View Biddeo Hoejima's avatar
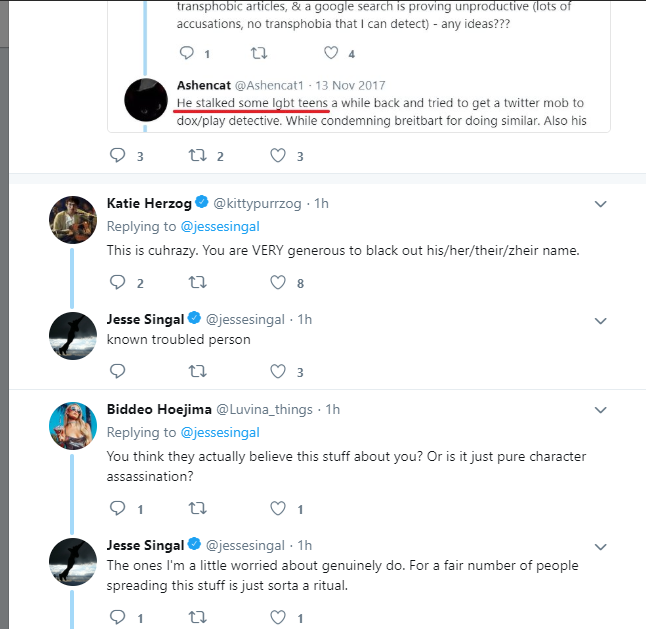 pyautogui.click(x=73, y=426)
